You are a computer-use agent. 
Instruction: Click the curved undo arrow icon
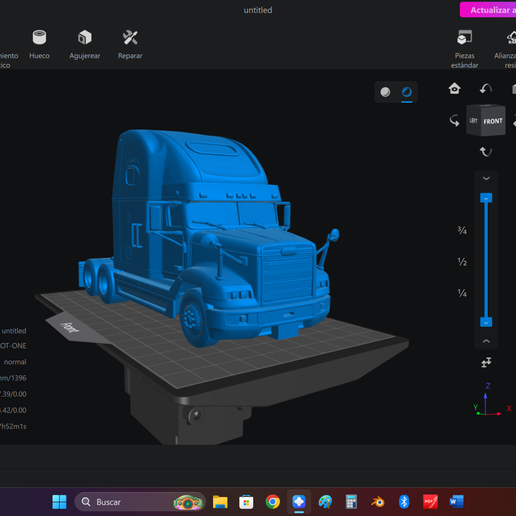point(486,89)
